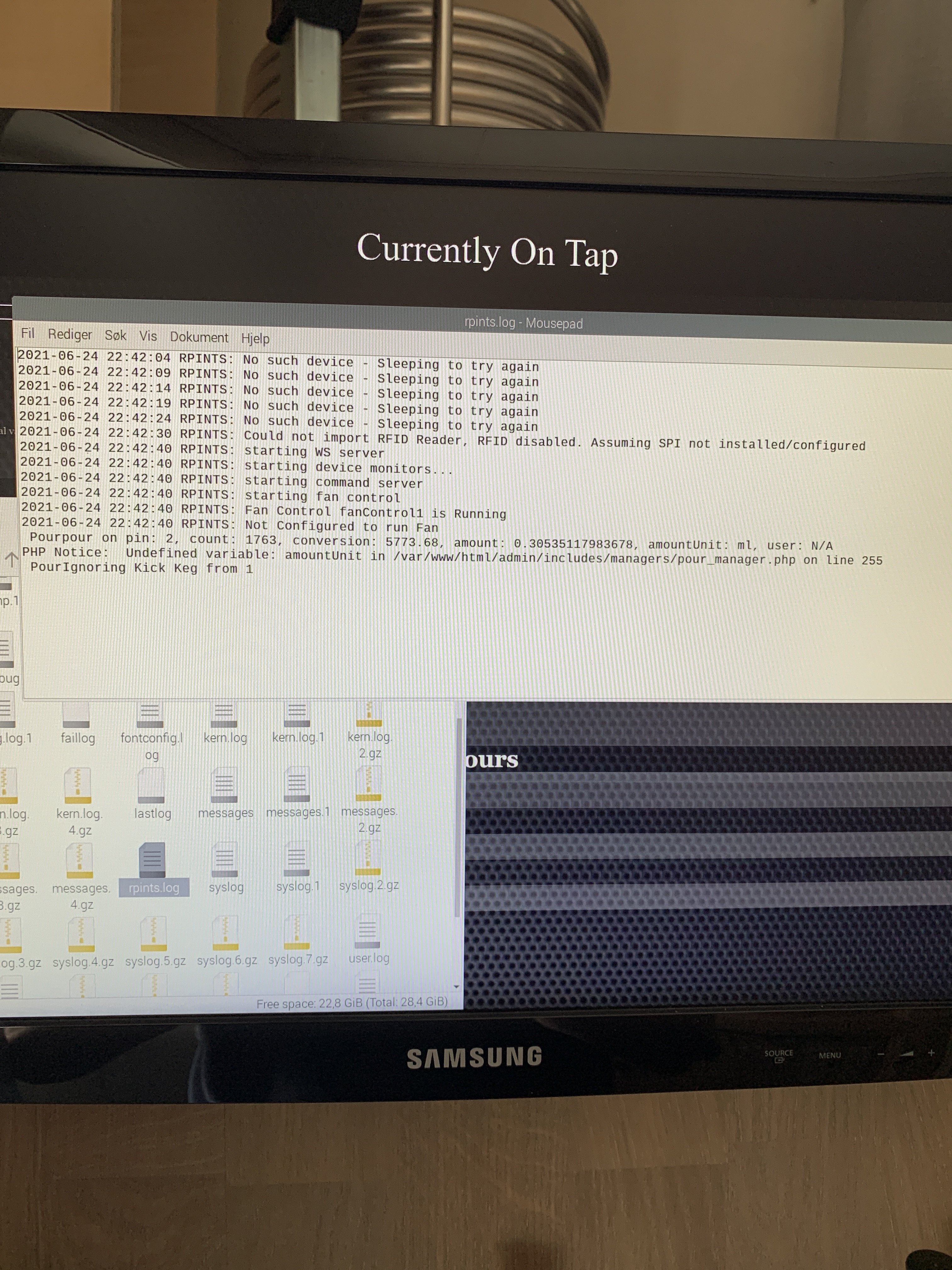The height and width of the screenshot is (1270, 952).
Task: Click the 'Pourpour on pin: 2' log line
Action: [x=431, y=541]
